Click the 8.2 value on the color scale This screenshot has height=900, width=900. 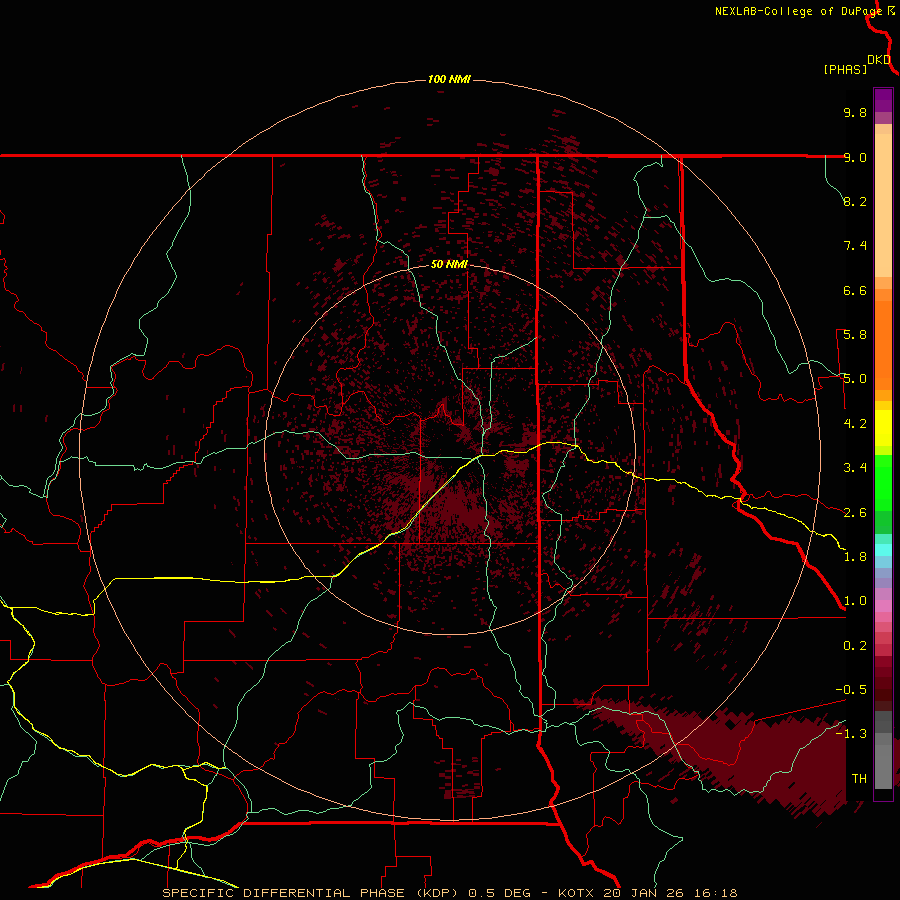(x=855, y=201)
